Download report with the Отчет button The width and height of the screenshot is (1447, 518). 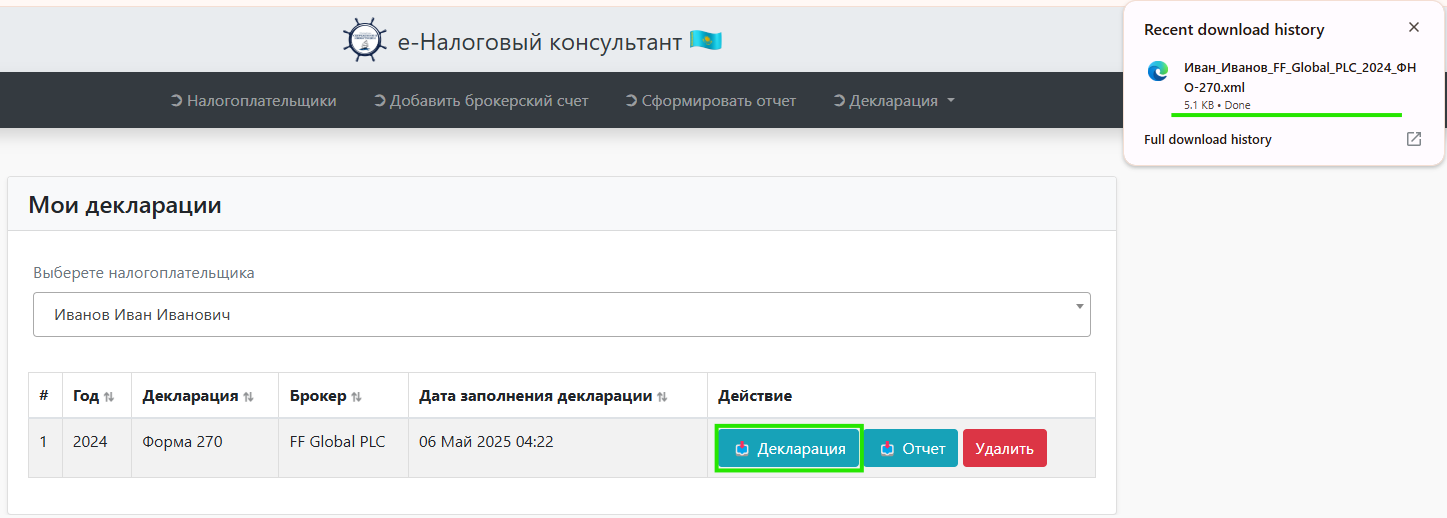point(911,448)
